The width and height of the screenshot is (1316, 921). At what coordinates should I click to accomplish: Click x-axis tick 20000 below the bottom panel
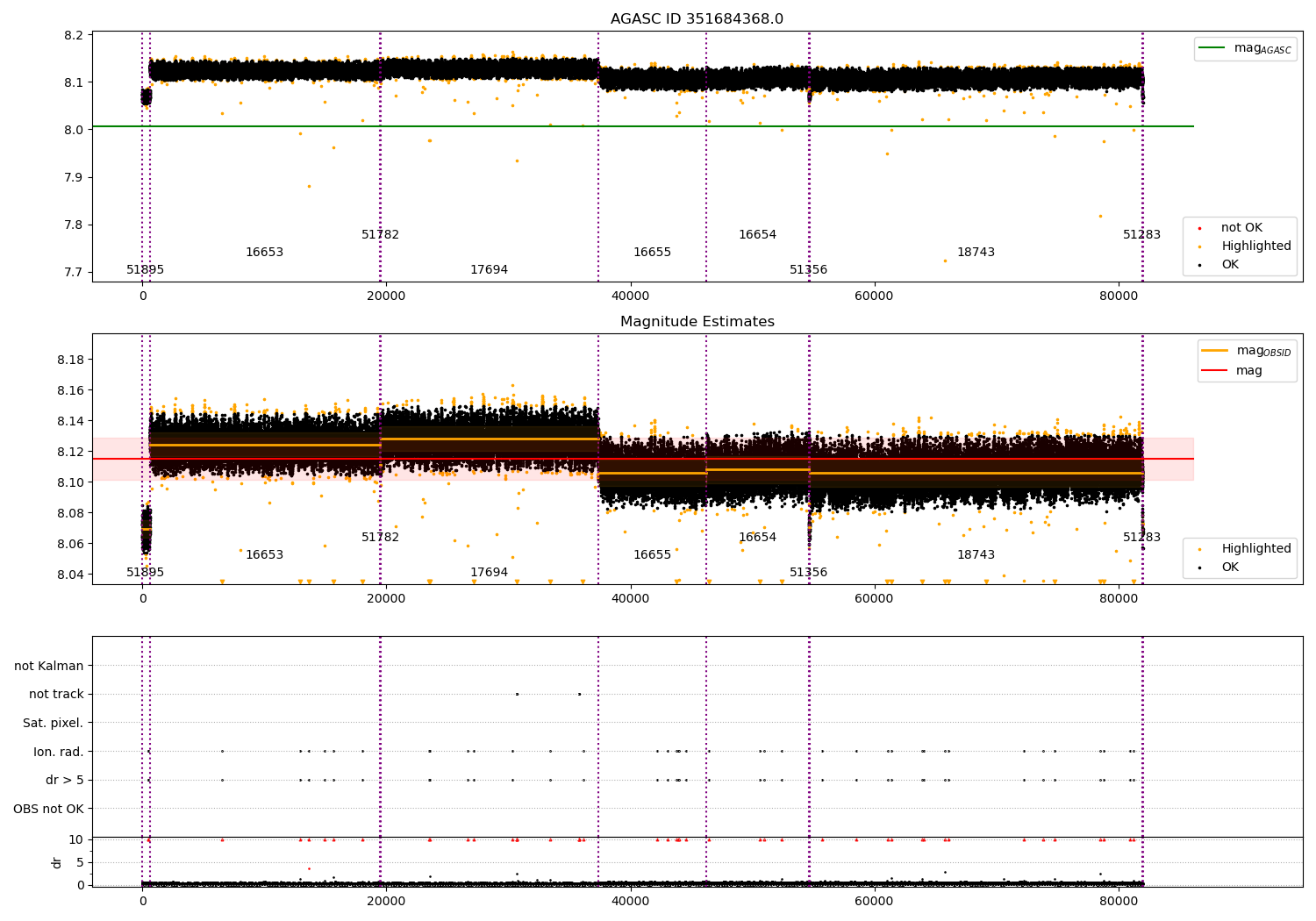click(386, 901)
